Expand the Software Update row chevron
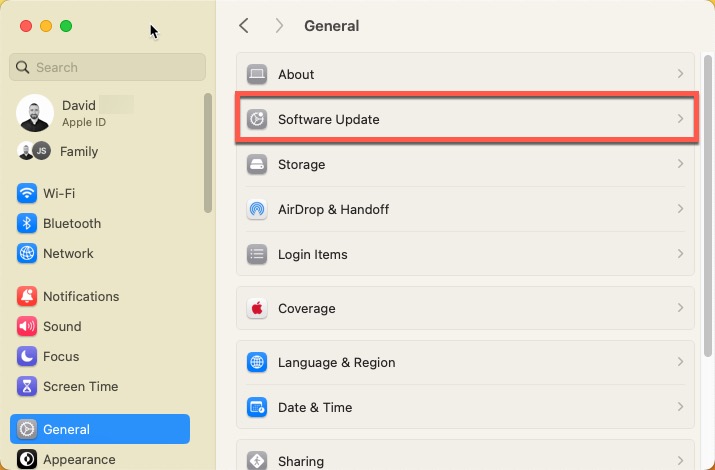Screen dimensions: 715x470 680,119
